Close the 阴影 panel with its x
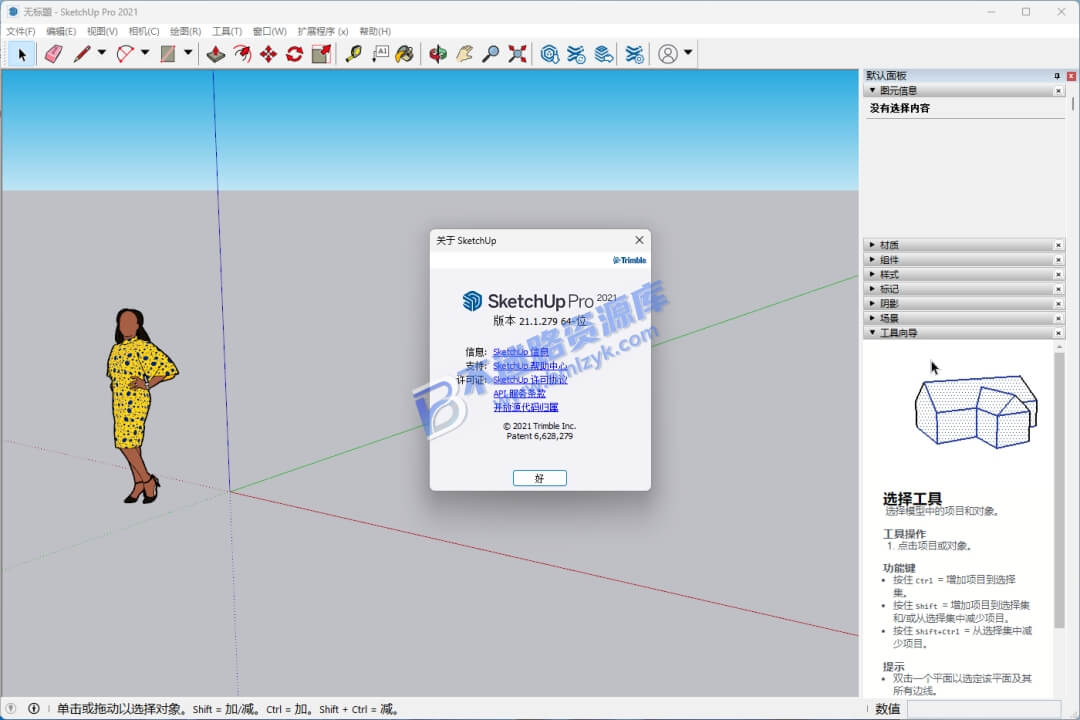This screenshot has height=720, width=1080. (x=1059, y=303)
